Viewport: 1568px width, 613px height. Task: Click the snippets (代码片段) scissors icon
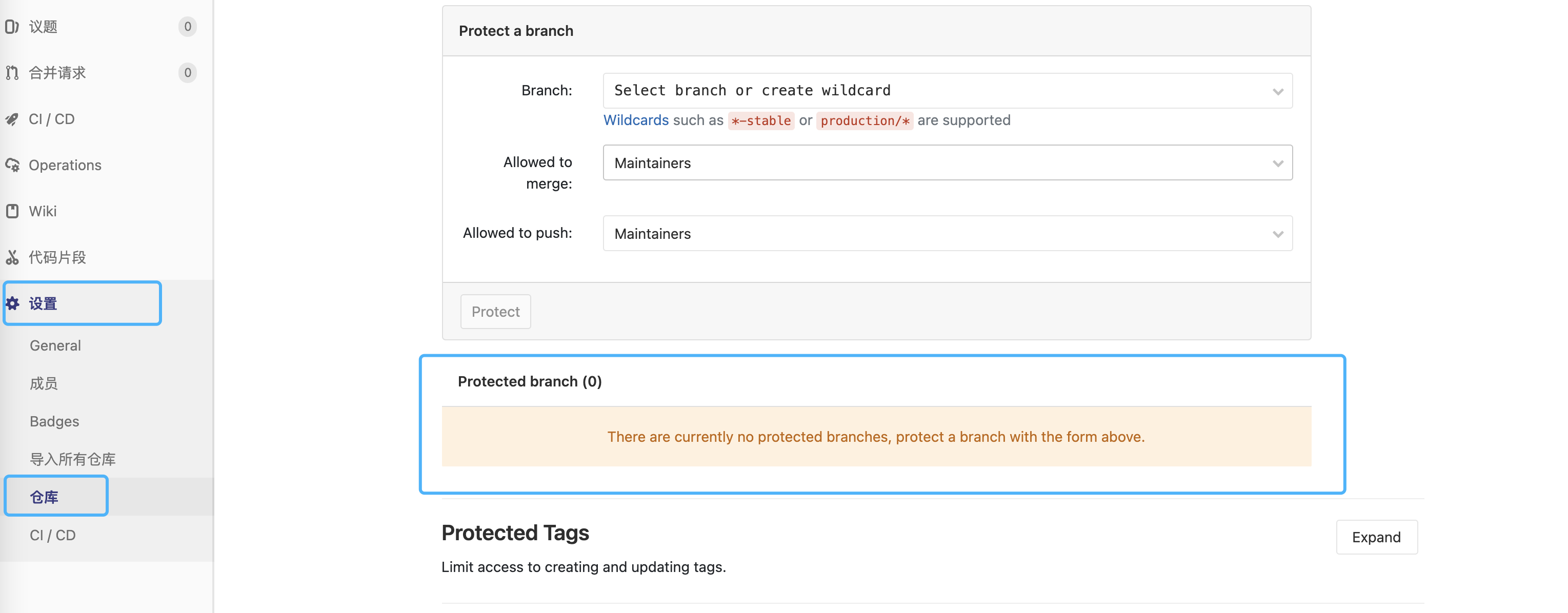pyautogui.click(x=12, y=257)
